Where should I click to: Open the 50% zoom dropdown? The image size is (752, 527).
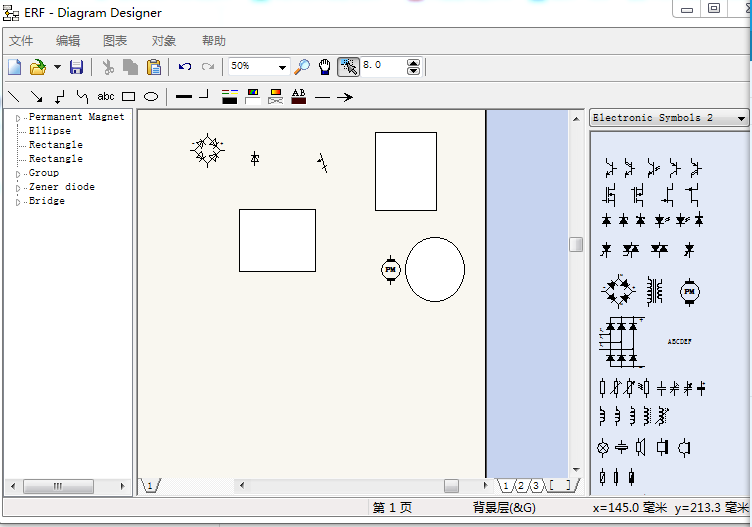tap(282, 67)
